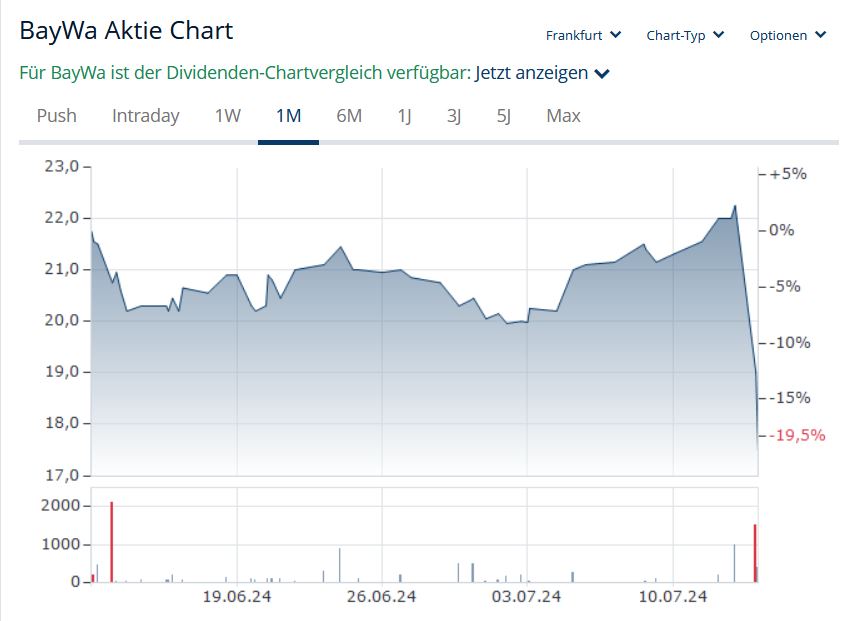Select the Intraday time range tab
Viewport: 841px width, 621px height.
pyautogui.click(x=145, y=116)
